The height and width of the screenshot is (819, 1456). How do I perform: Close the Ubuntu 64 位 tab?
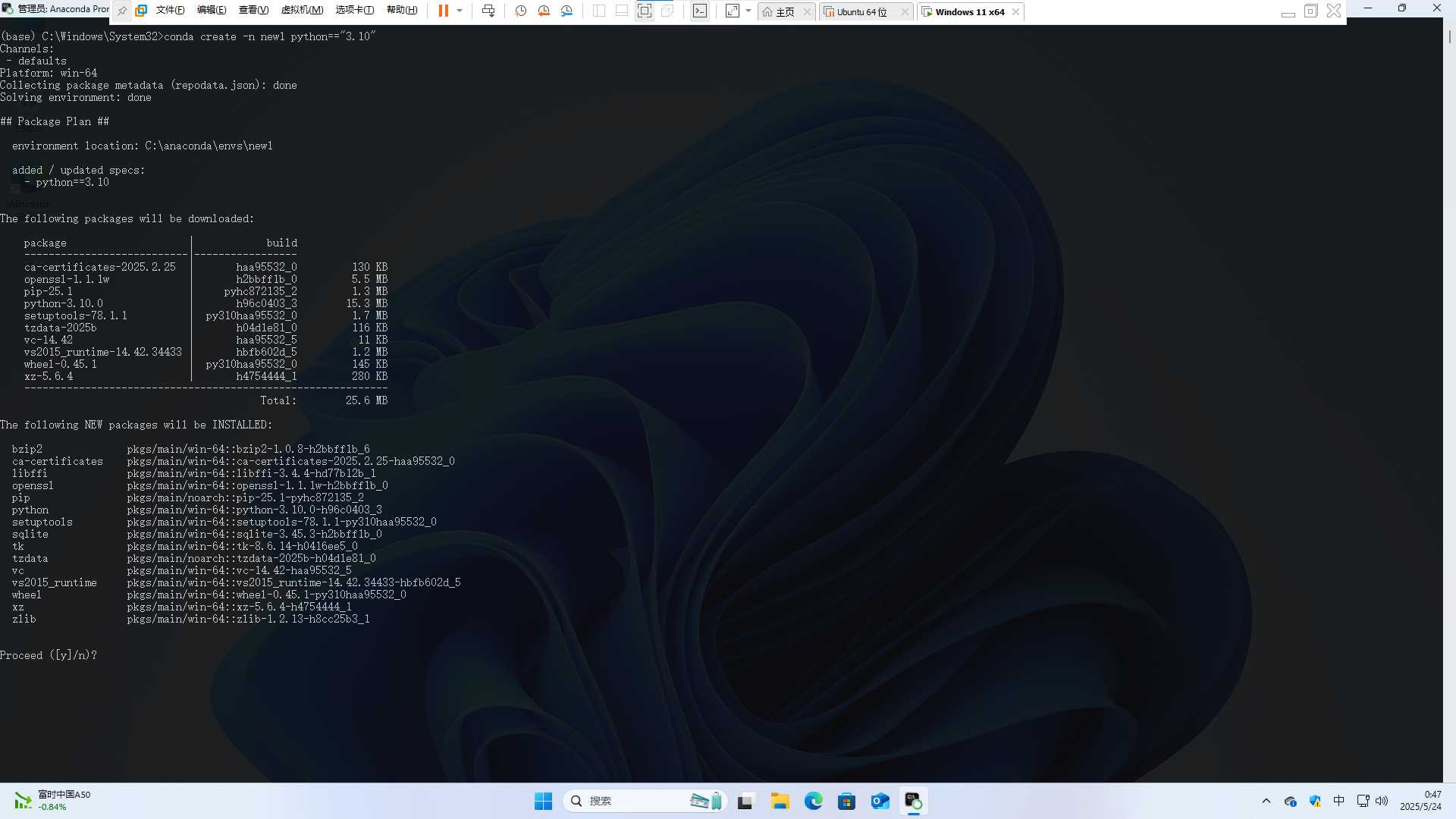pyautogui.click(x=904, y=11)
